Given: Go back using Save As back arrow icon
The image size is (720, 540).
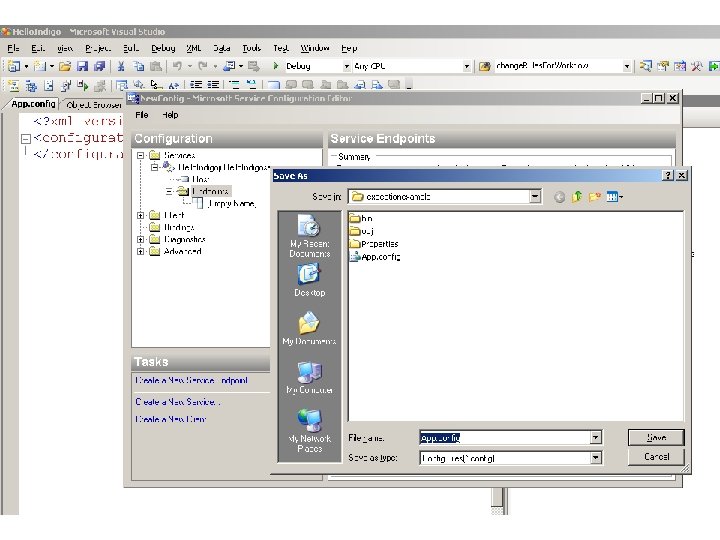Looking at the screenshot, I should pyautogui.click(x=559, y=197).
